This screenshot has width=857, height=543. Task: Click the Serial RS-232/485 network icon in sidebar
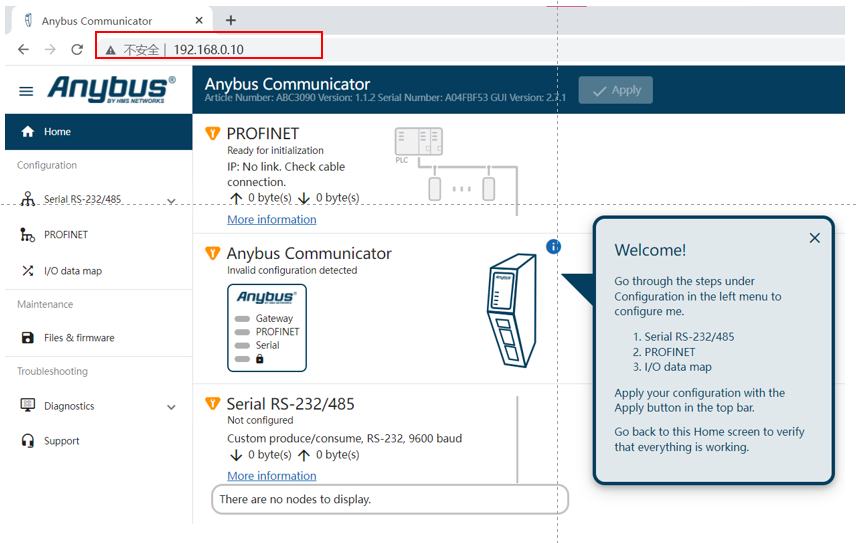pyautogui.click(x=27, y=198)
